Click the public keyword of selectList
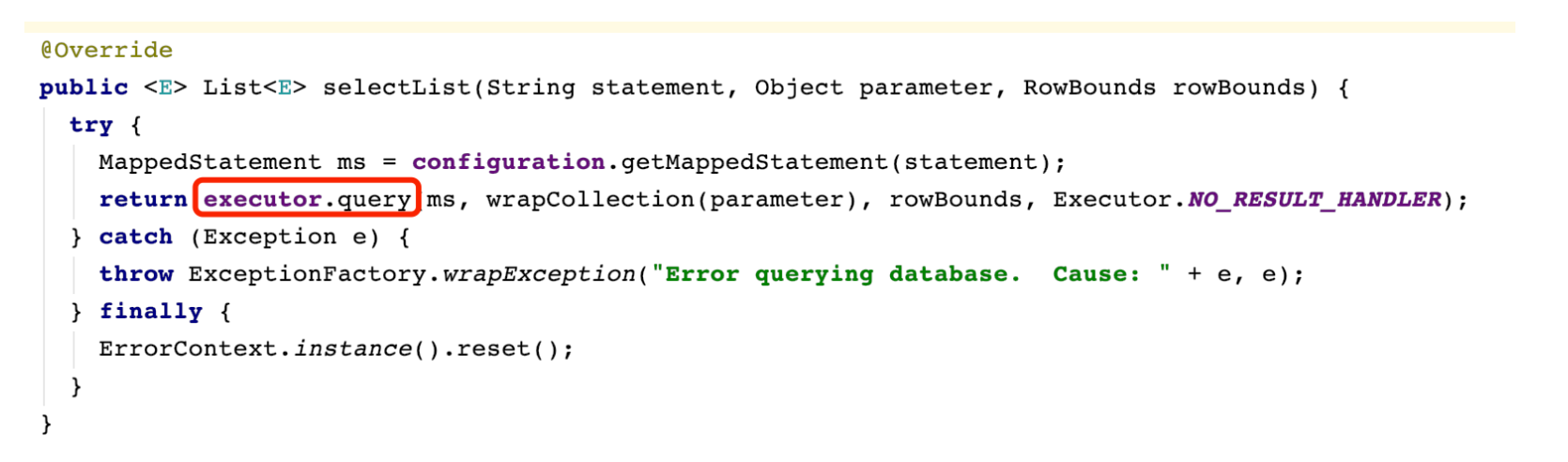The image size is (1568, 462). 84,87
